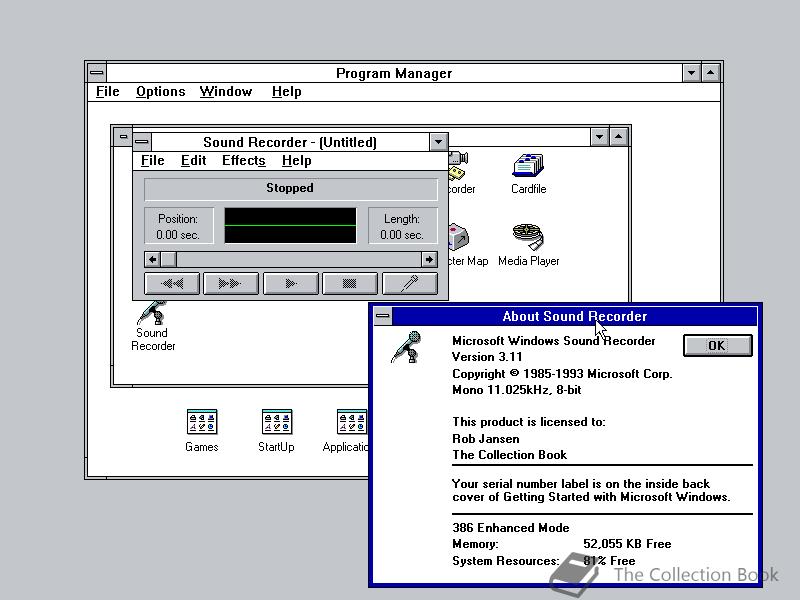Open Program Manager File menu
This screenshot has height=600, width=800.
pos(108,91)
